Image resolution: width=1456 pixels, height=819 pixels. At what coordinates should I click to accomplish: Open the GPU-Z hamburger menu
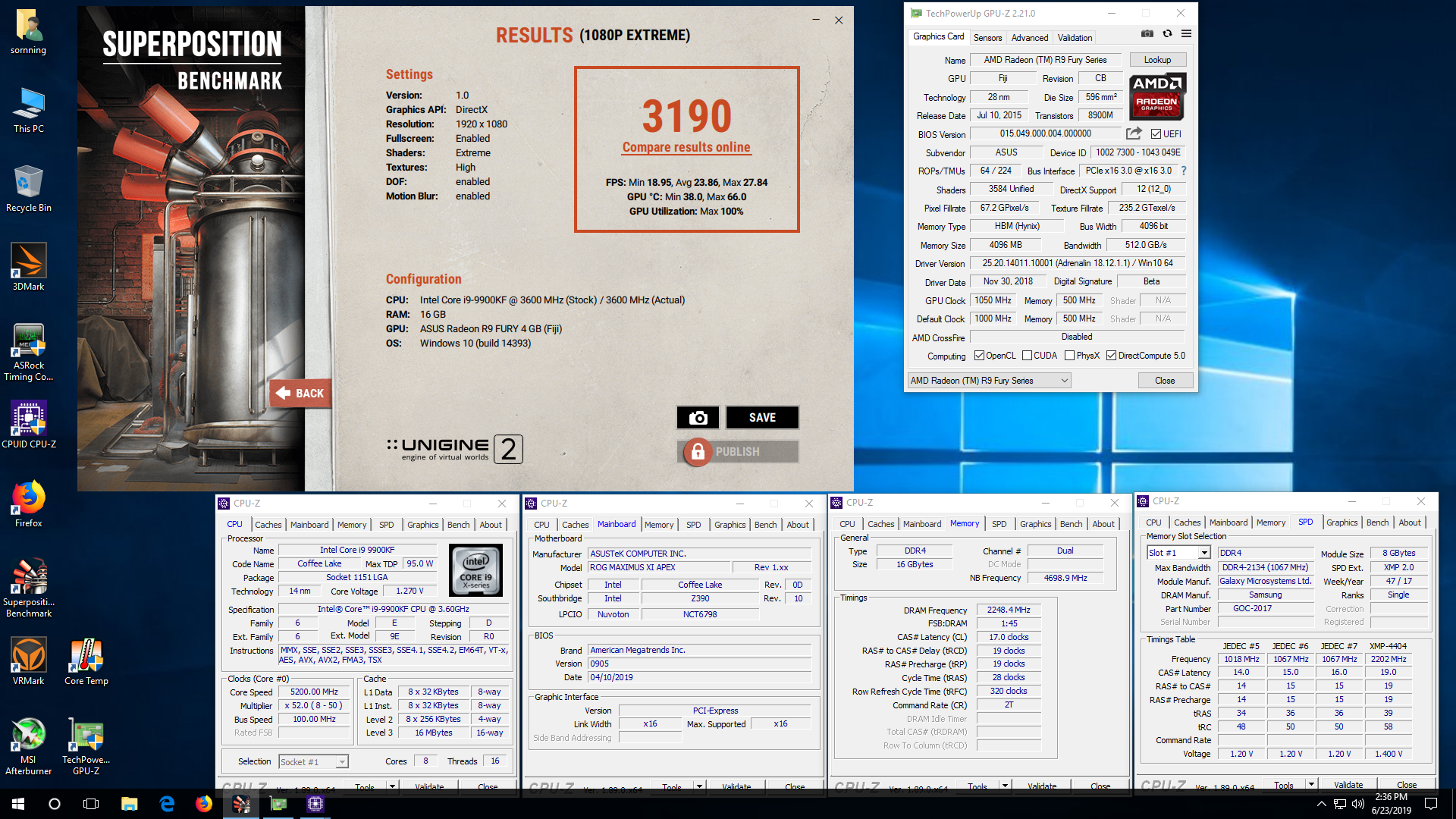click(1186, 33)
